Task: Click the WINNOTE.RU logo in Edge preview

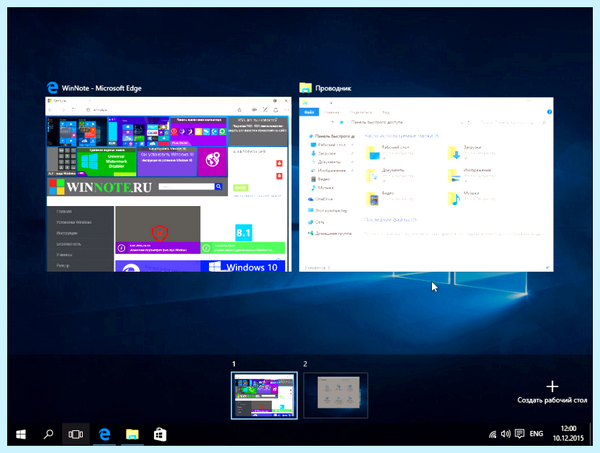Action: pos(100,187)
